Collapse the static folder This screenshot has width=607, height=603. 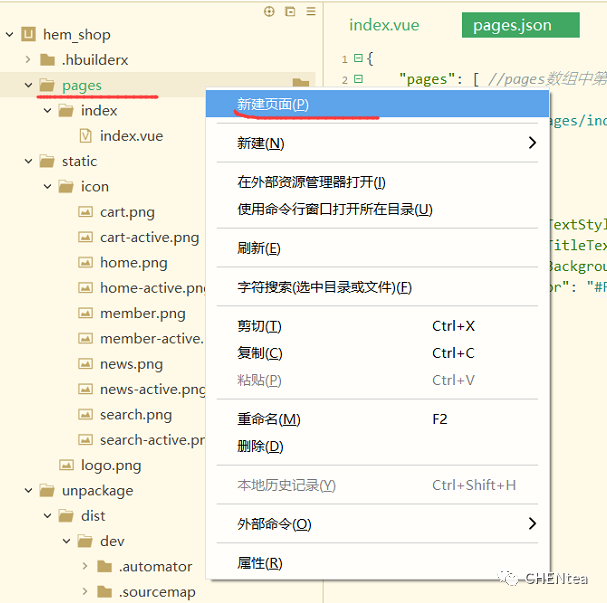point(29,161)
